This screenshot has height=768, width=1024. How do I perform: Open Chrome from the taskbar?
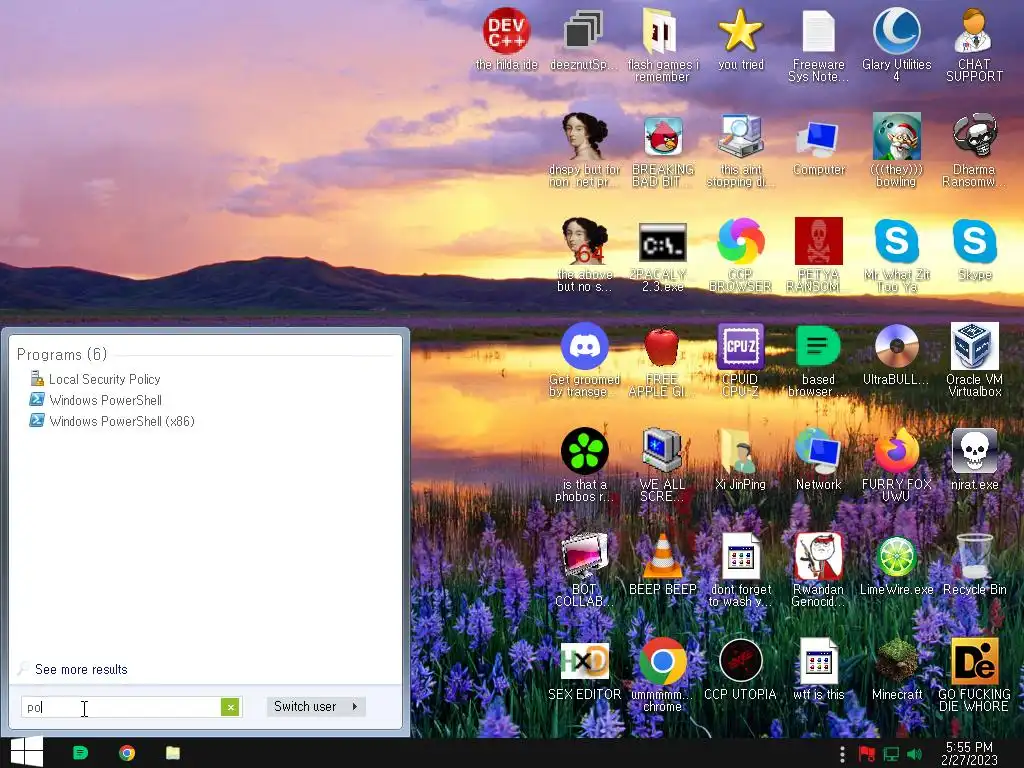(x=127, y=753)
